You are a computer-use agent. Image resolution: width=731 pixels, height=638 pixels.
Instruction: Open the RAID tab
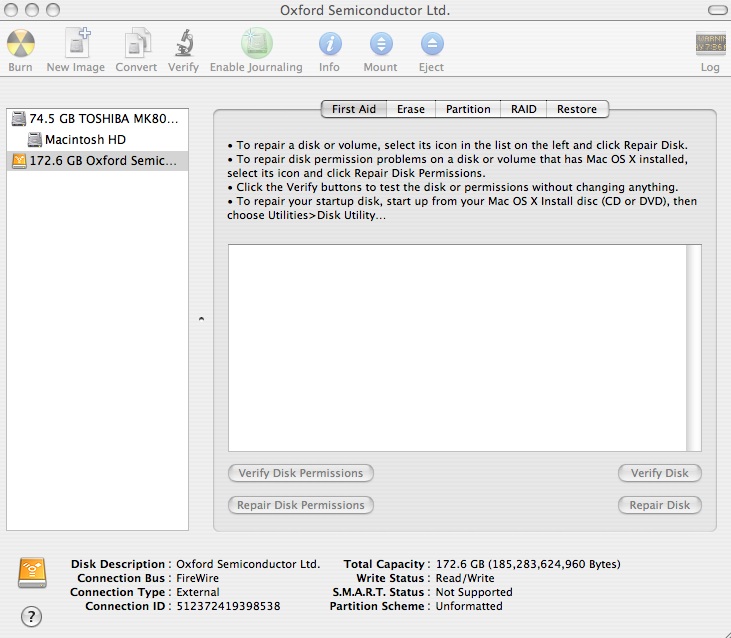coord(524,109)
